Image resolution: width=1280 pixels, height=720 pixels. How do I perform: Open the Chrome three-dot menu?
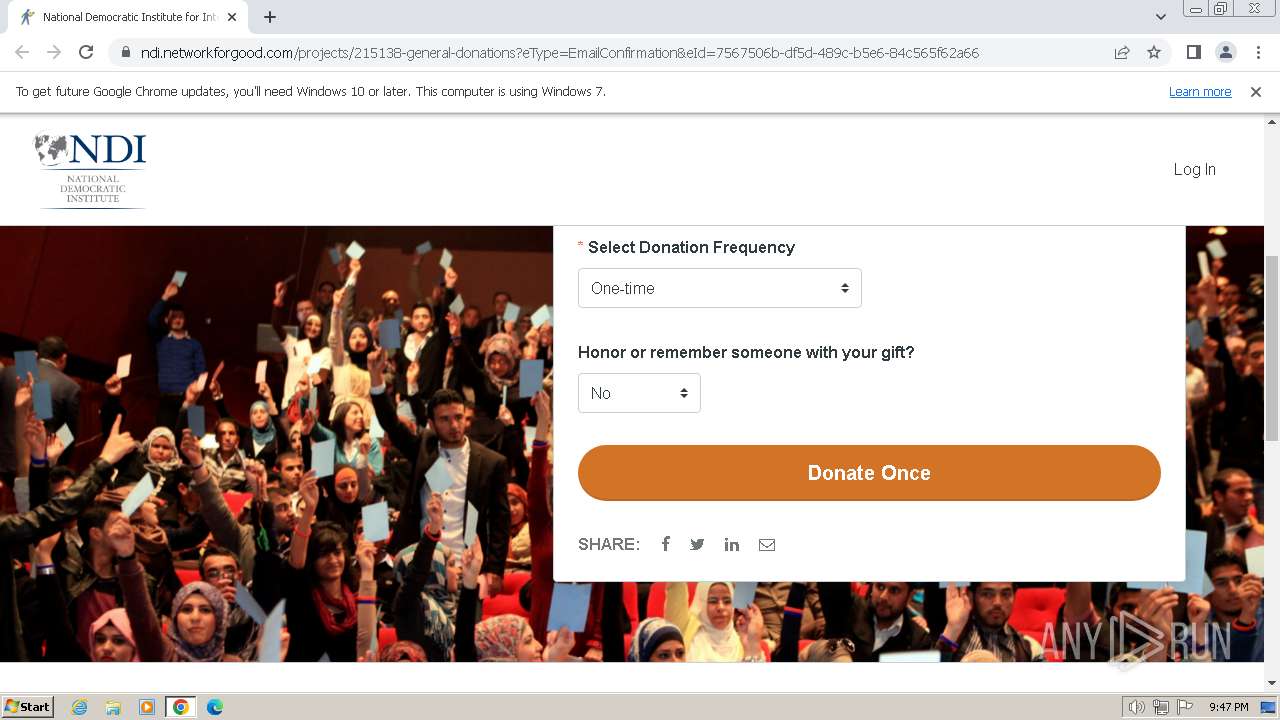pyautogui.click(x=1258, y=52)
